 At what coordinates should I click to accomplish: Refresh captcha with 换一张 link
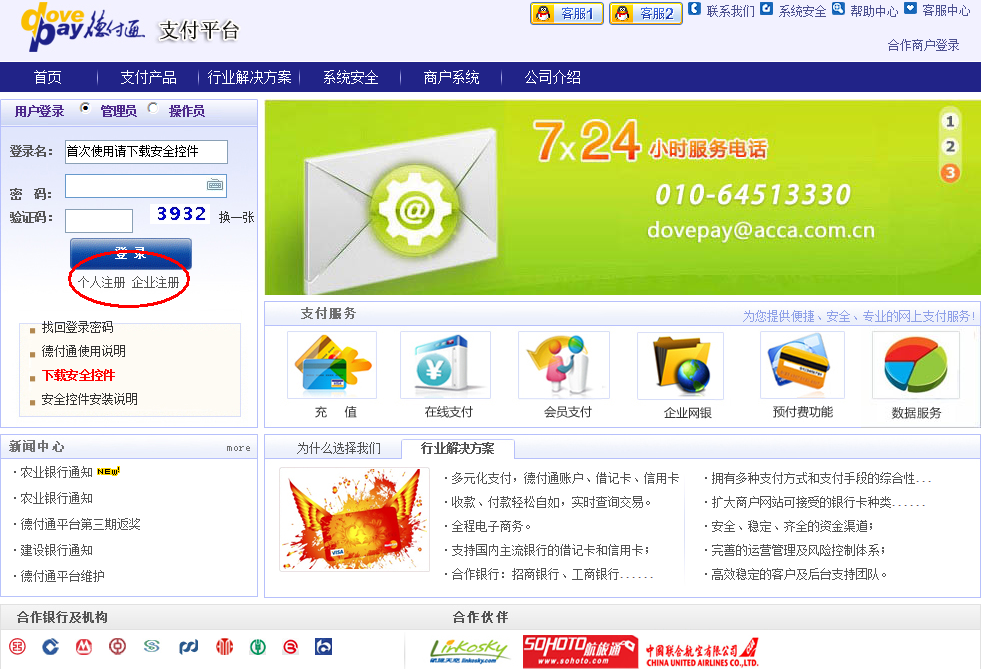click(236, 217)
